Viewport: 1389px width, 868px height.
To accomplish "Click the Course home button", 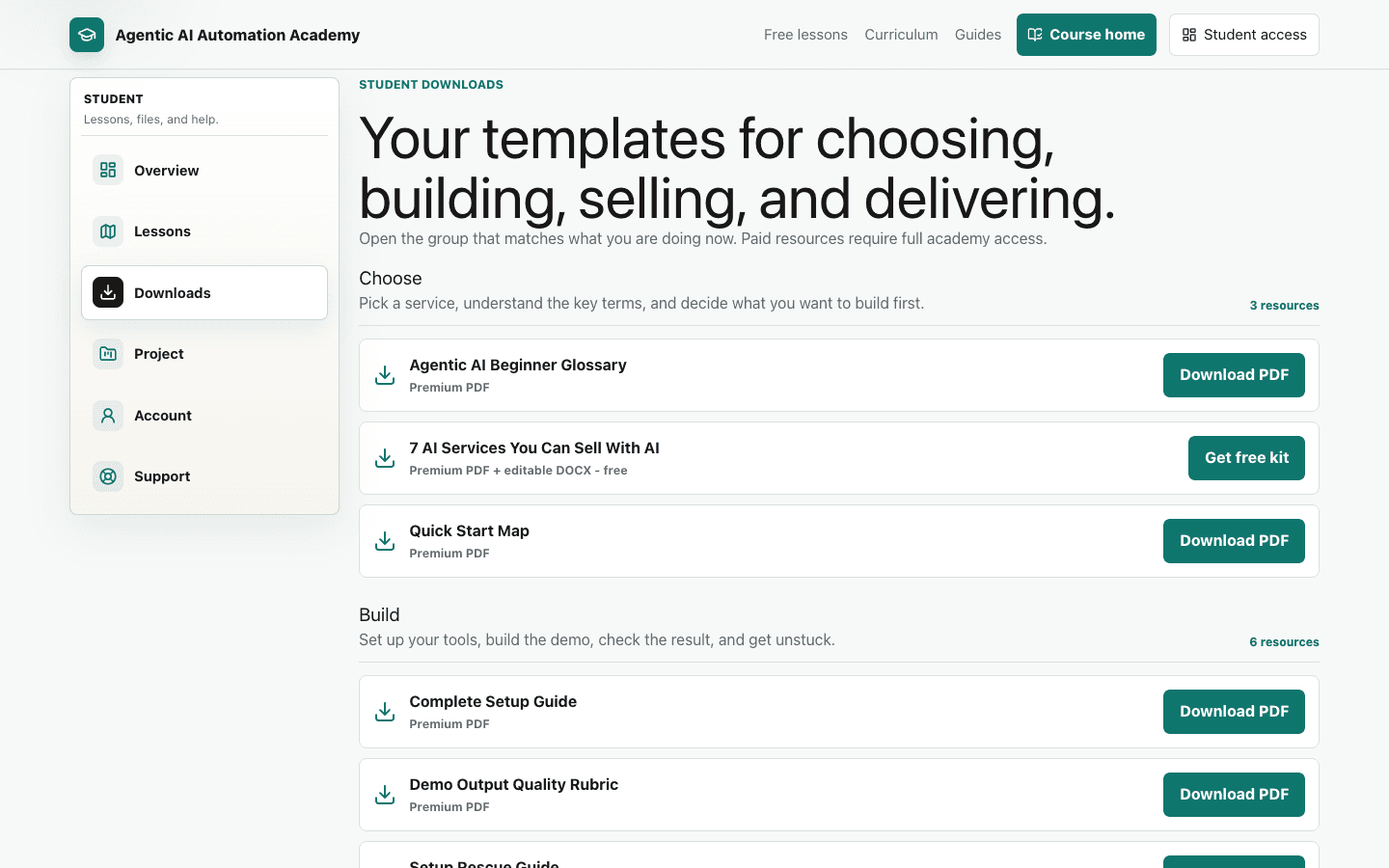I will click(x=1086, y=35).
